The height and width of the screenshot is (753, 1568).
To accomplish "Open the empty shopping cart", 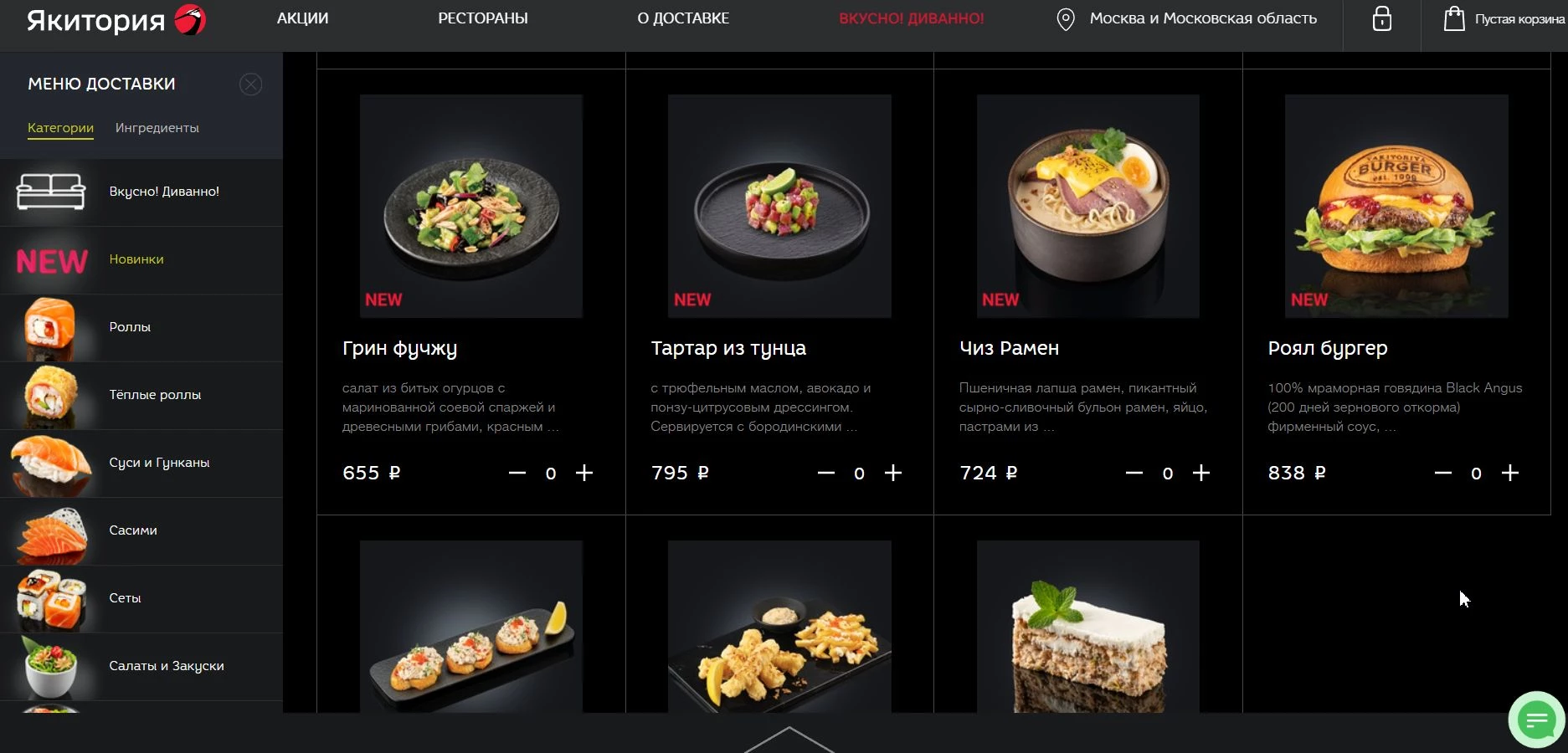I will pyautogui.click(x=1504, y=19).
